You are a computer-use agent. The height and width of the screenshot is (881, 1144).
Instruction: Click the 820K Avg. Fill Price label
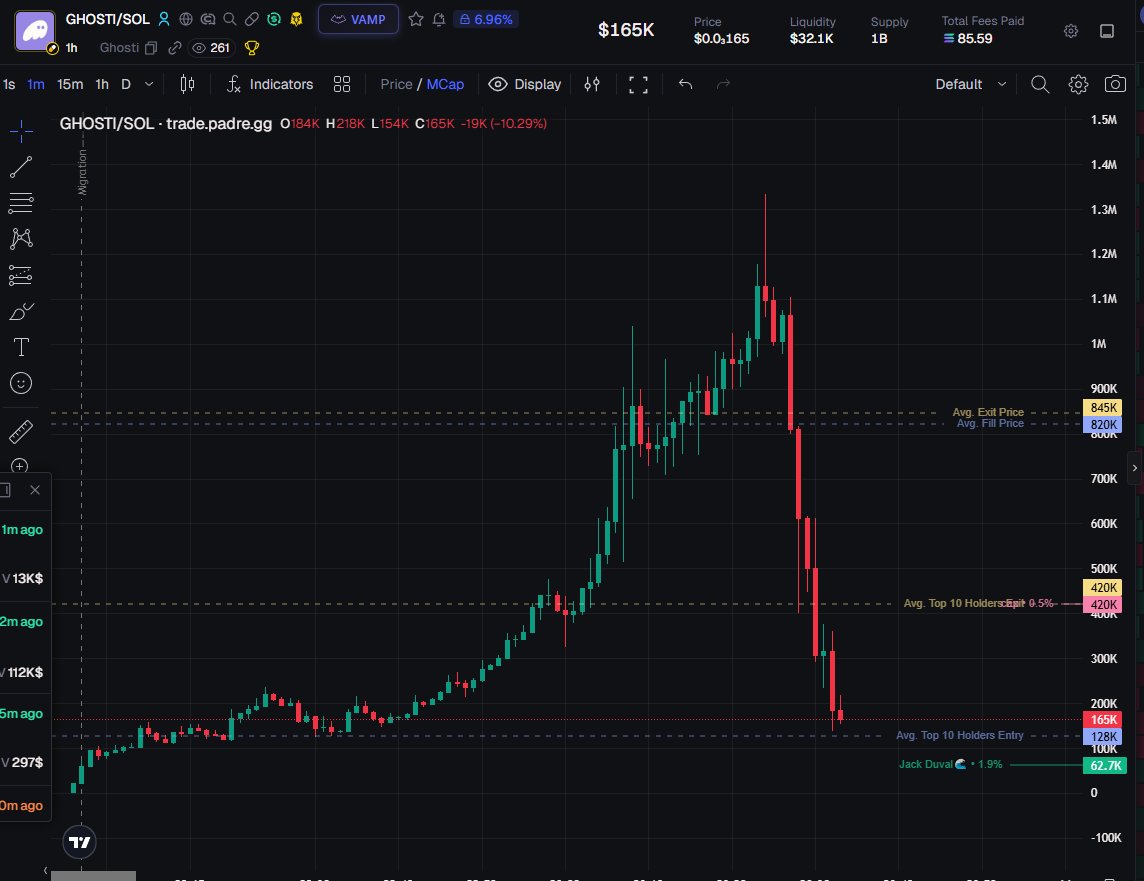point(1103,424)
